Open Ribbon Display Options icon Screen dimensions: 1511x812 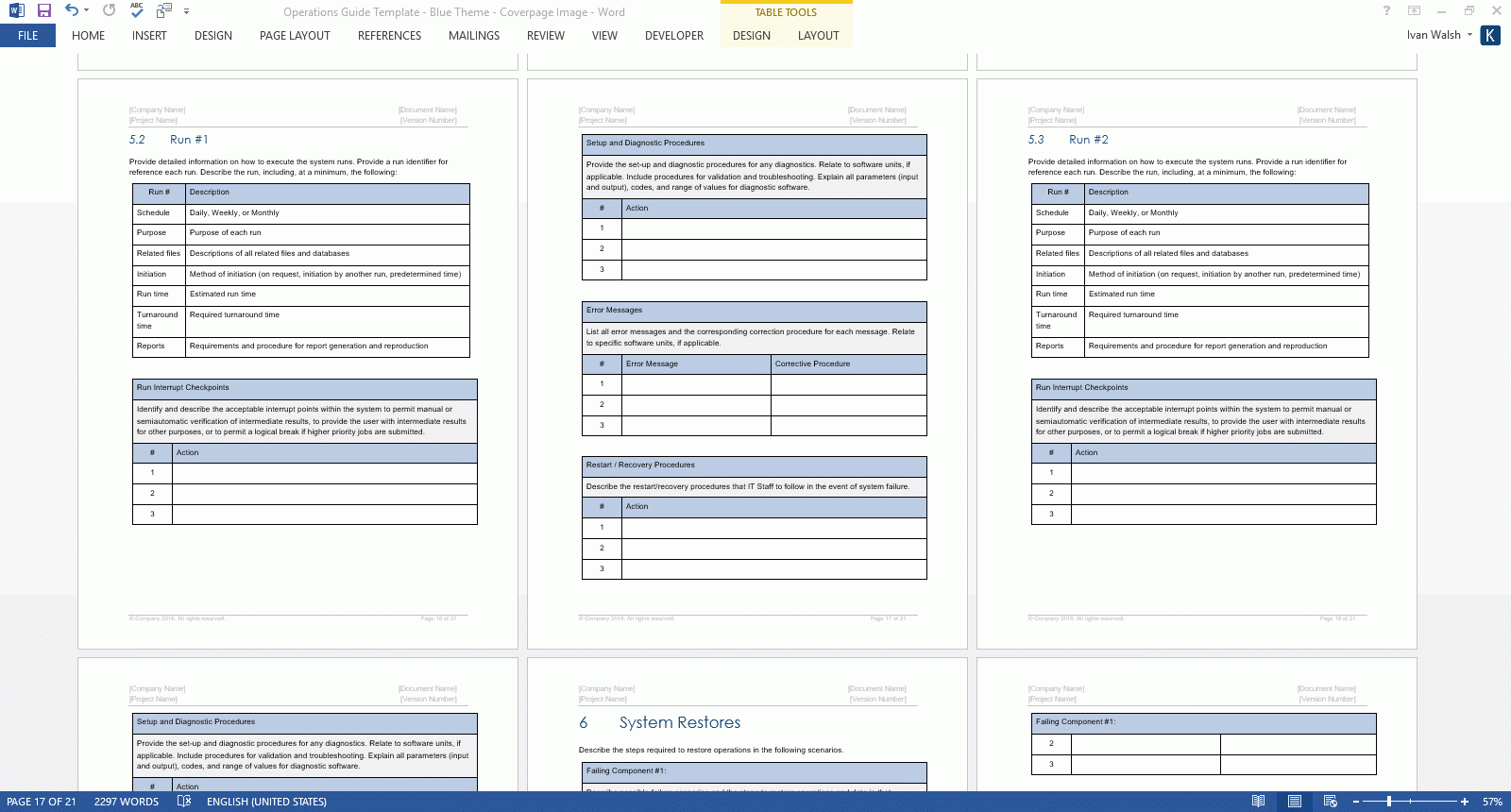1414,10
